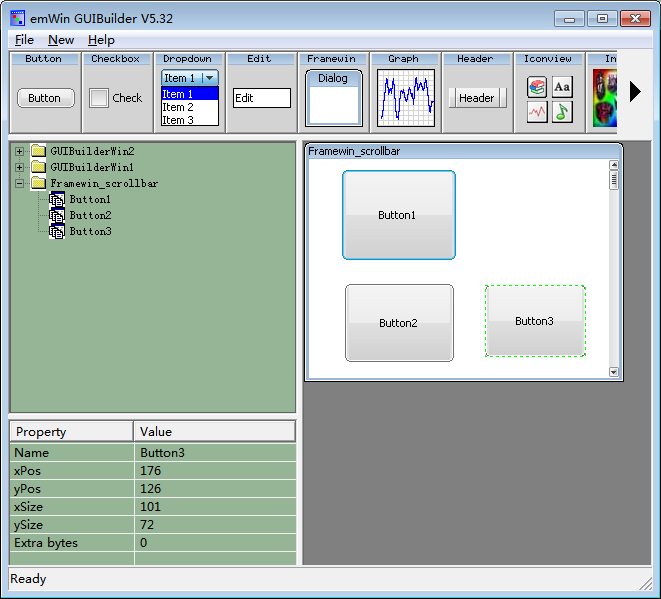Open the New menu
This screenshot has height=599, width=661.
point(61,40)
